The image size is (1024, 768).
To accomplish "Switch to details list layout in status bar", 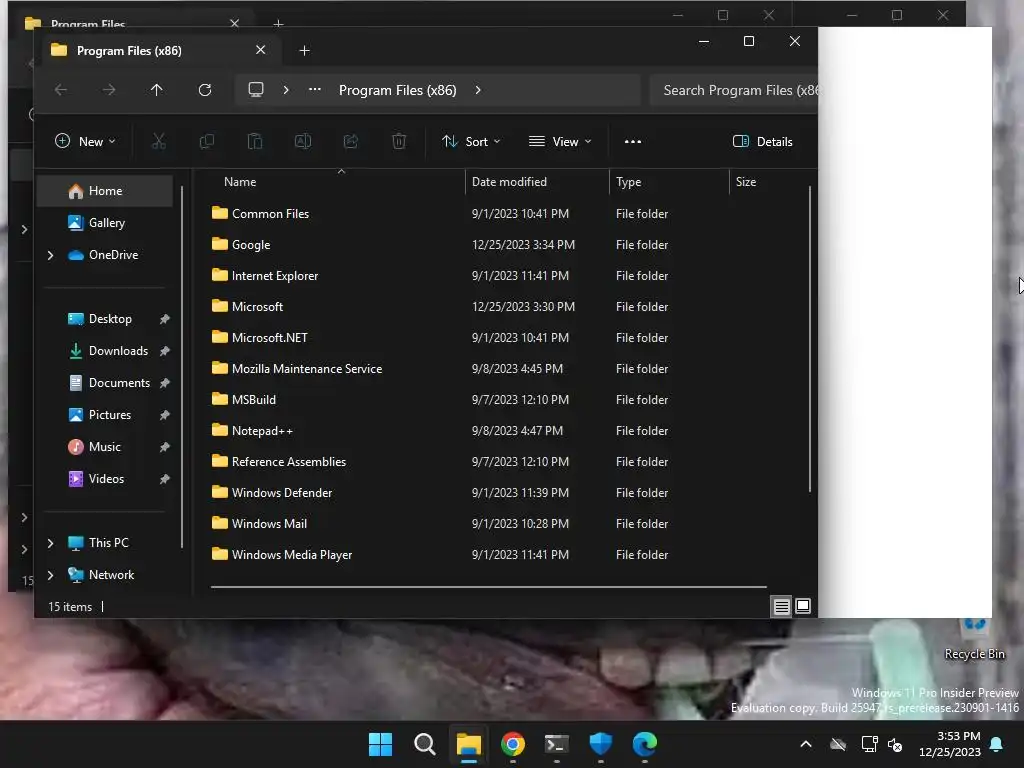I will point(782,607).
